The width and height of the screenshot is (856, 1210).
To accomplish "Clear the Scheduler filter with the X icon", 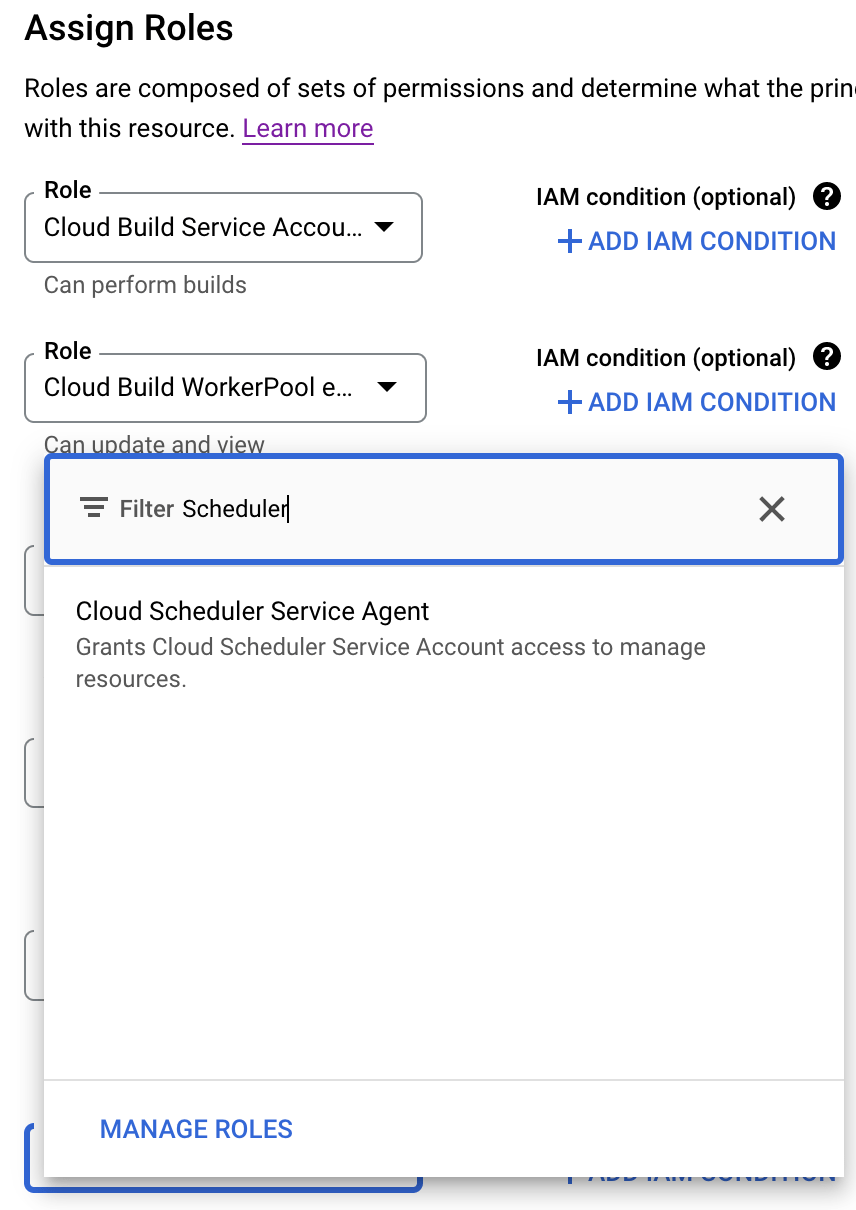I will pos(771,509).
